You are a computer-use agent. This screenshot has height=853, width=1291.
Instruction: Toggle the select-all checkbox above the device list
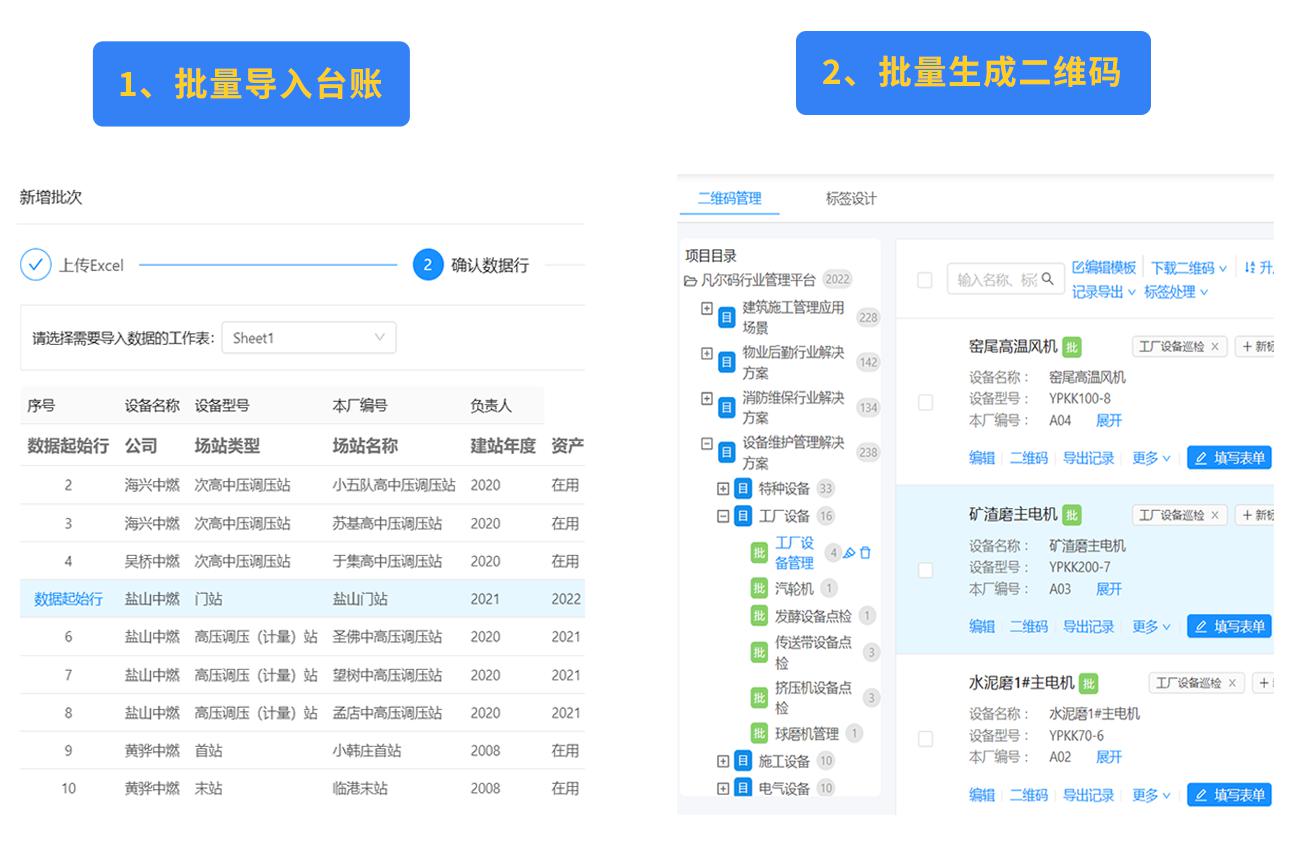point(925,281)
